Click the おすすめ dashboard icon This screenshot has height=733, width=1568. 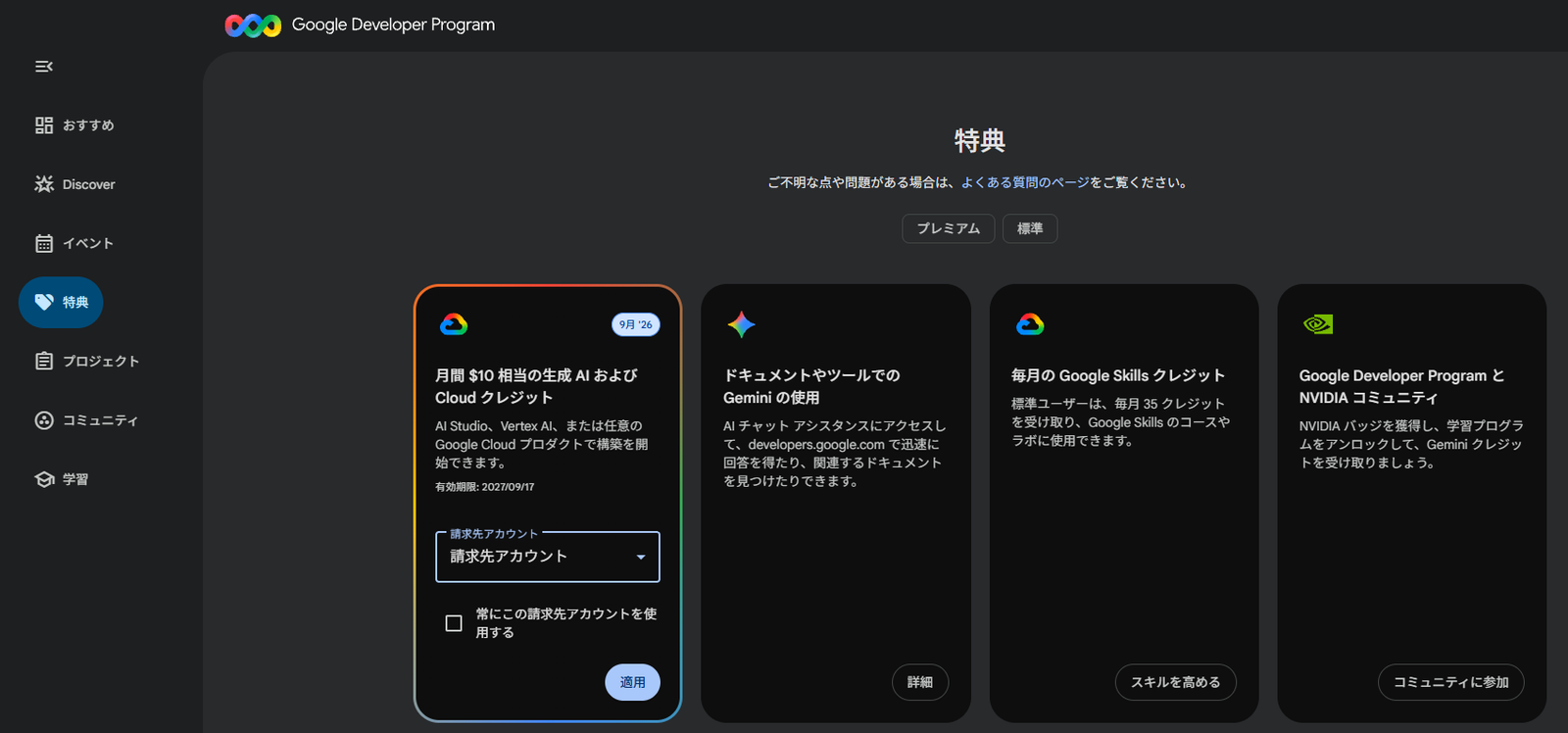coord(44,125)
